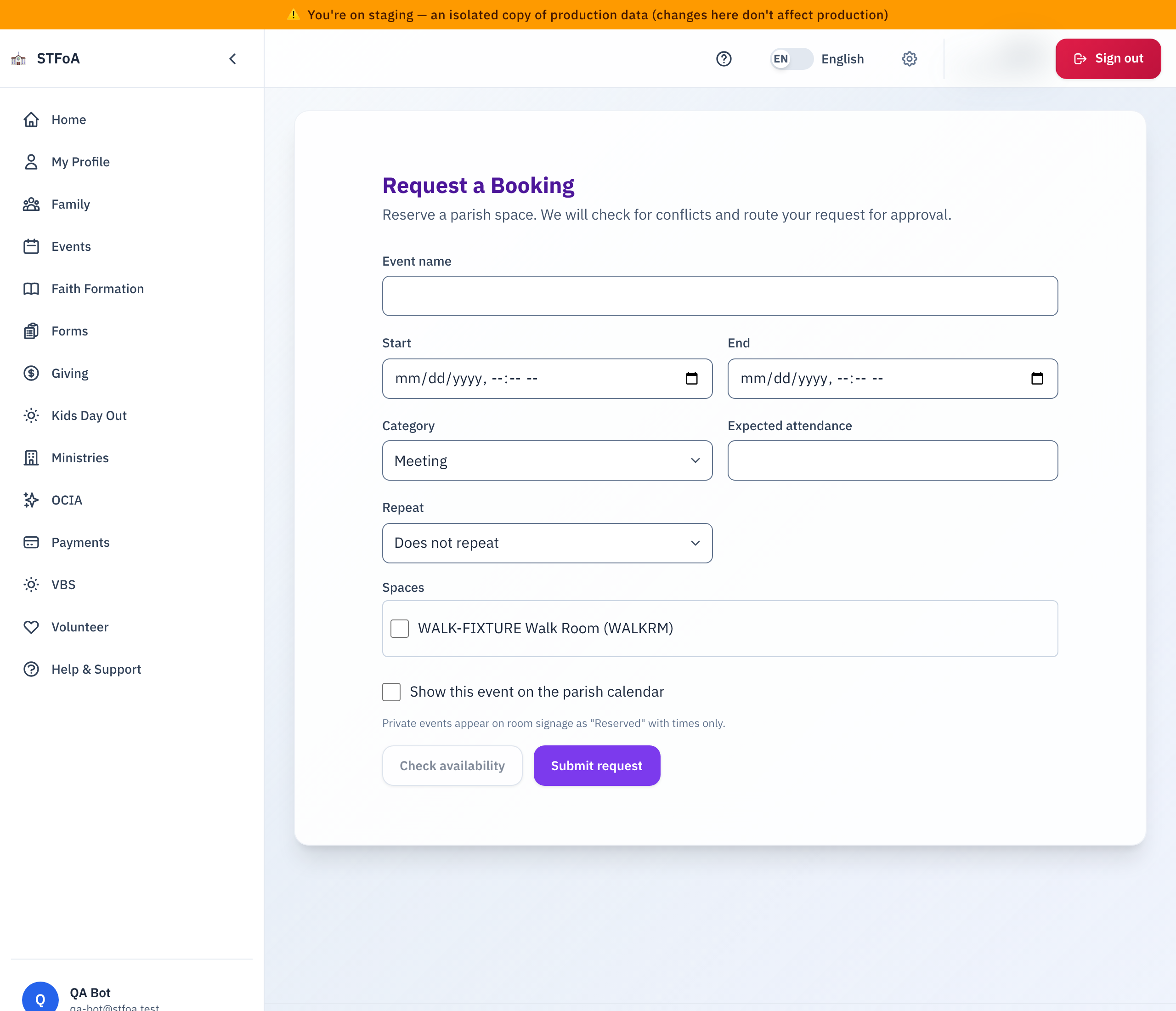Click the Giving dollar icon
Viewport: 1176px width, 1011px height.
(x=31, y=374)
